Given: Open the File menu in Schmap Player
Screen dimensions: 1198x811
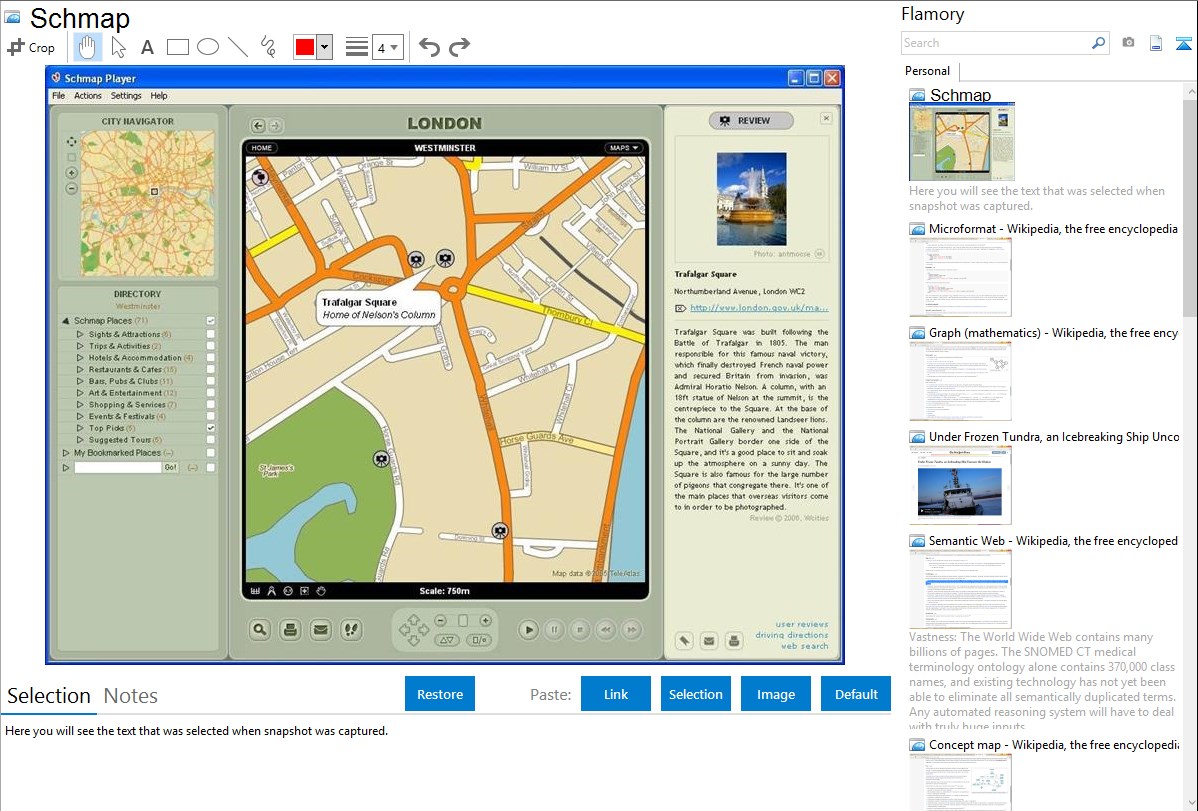Looking at the screenshot, I should point(59,96).
